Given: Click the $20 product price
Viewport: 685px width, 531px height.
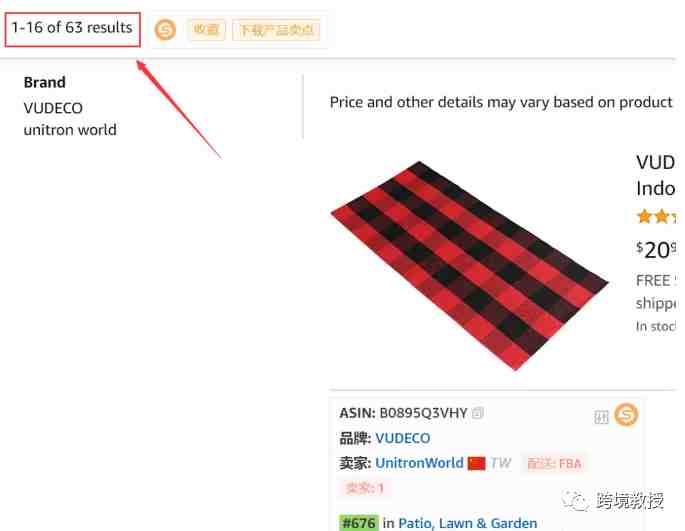Looking at the screenshot, I should (x=655, y=250).
